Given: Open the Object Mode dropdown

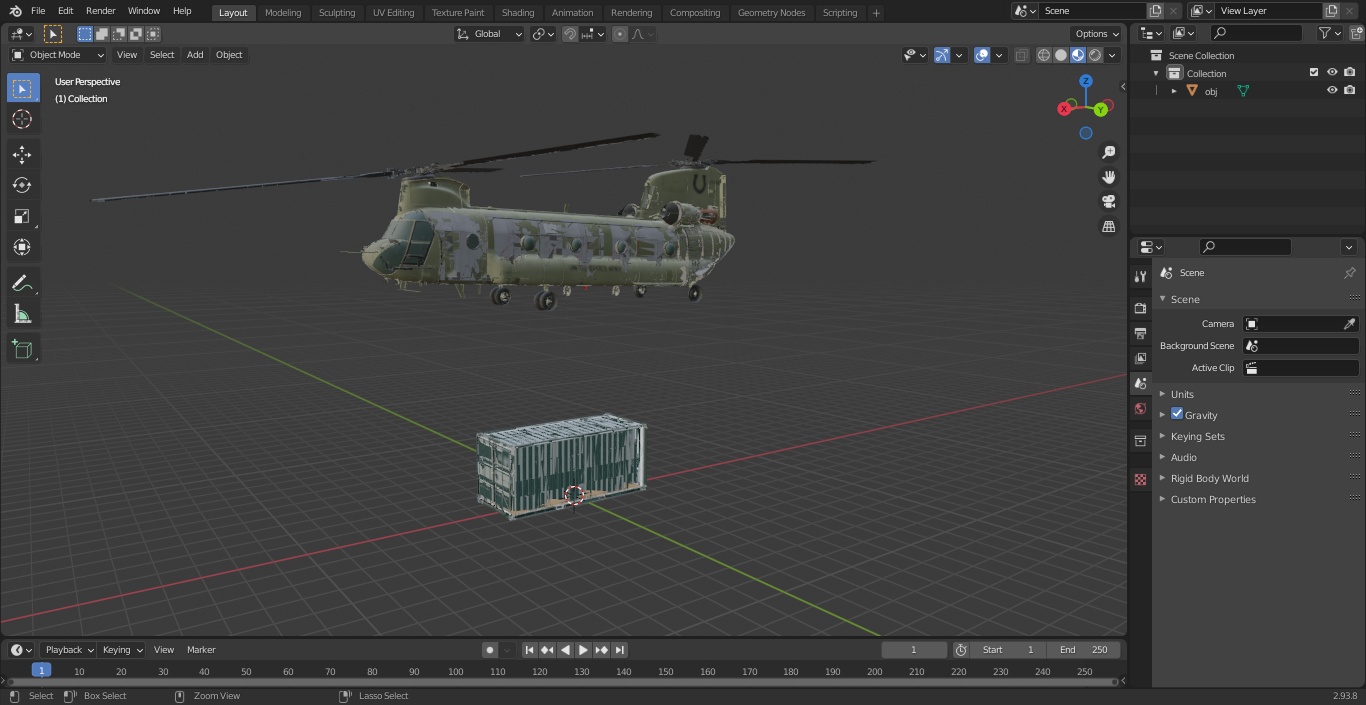Looking at the screenshot, I should coord(57,55).
